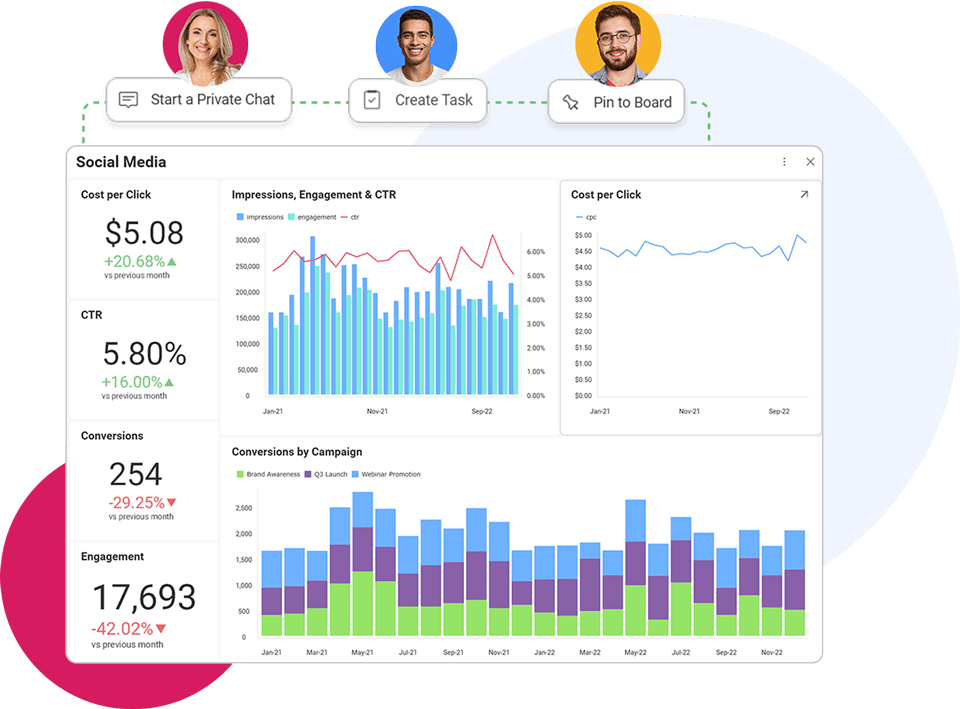Click the $5.08 cost per click value

click(x=144, y=233)
